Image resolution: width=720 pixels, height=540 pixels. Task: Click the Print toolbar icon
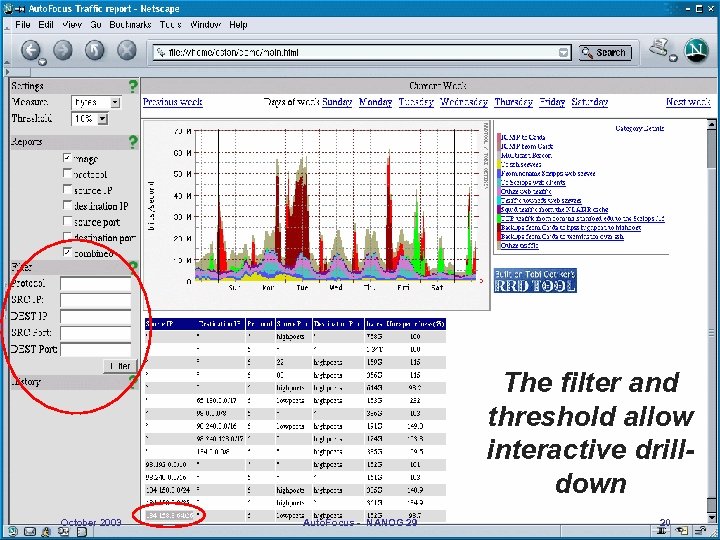(659, 47)
